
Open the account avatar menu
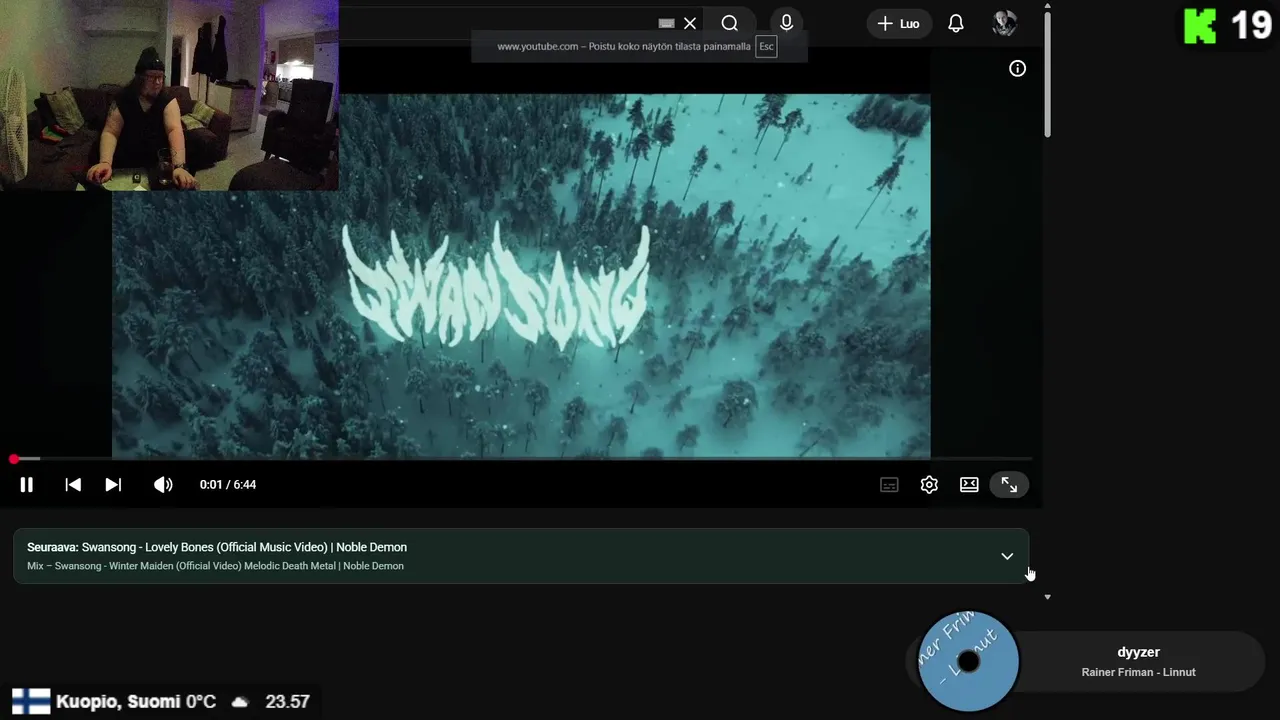[1004, 23]
